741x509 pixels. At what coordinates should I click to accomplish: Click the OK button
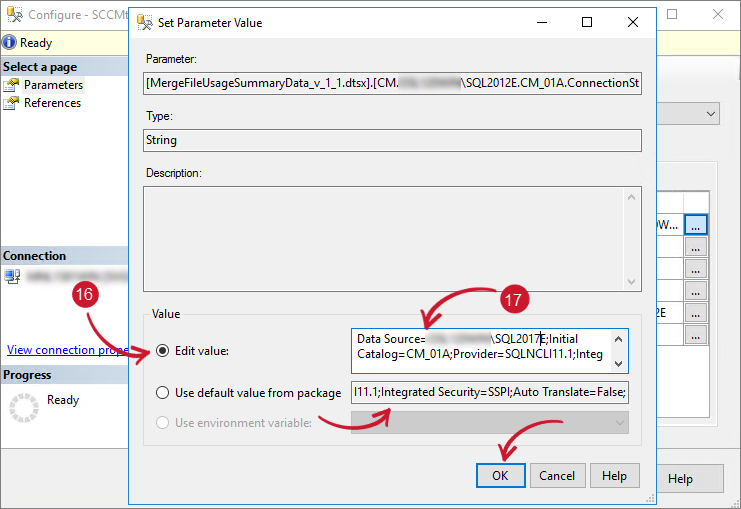click(x=500, y=475)
